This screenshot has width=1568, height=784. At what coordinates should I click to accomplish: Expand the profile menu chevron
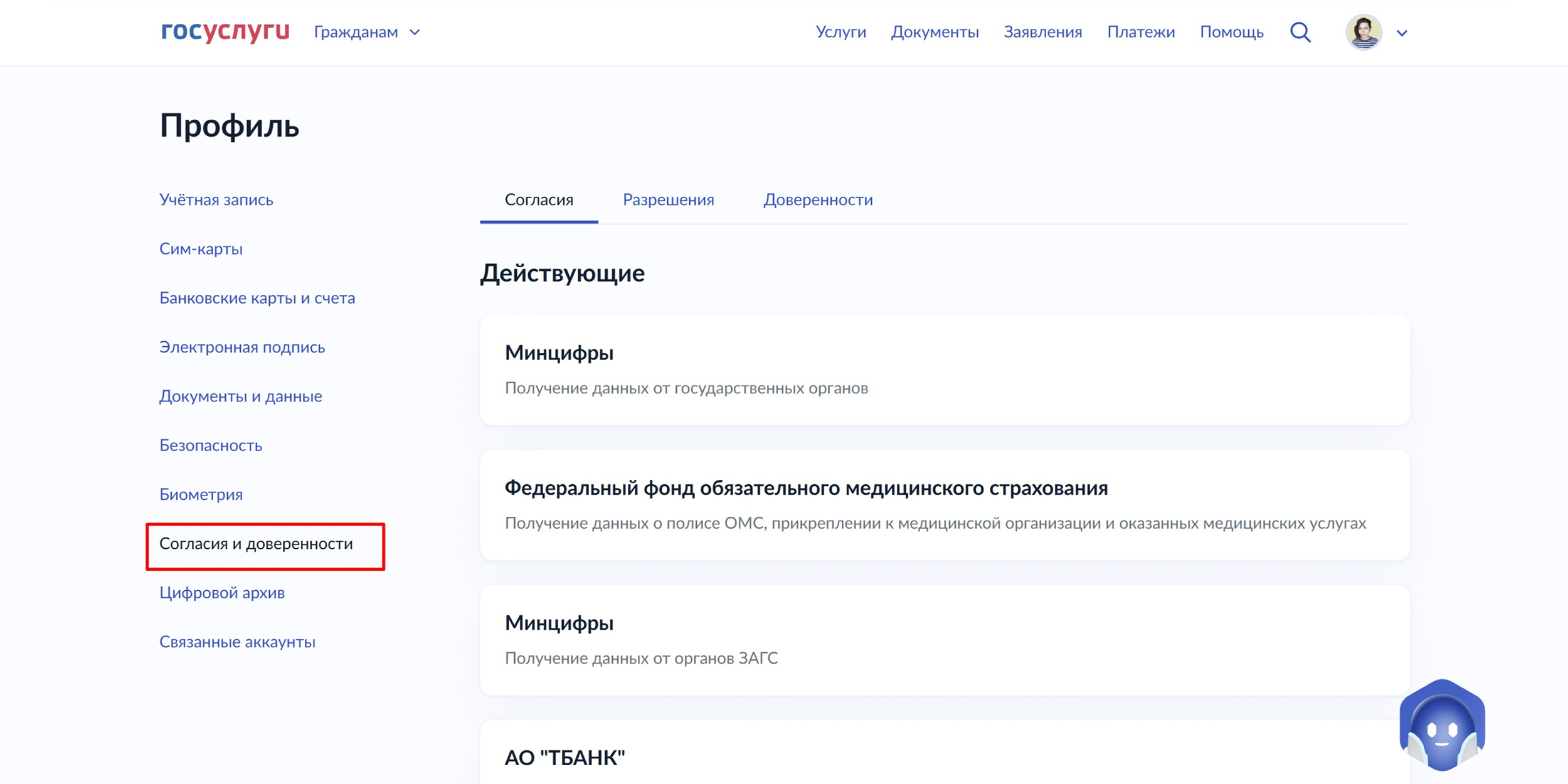pos(1402,33)
